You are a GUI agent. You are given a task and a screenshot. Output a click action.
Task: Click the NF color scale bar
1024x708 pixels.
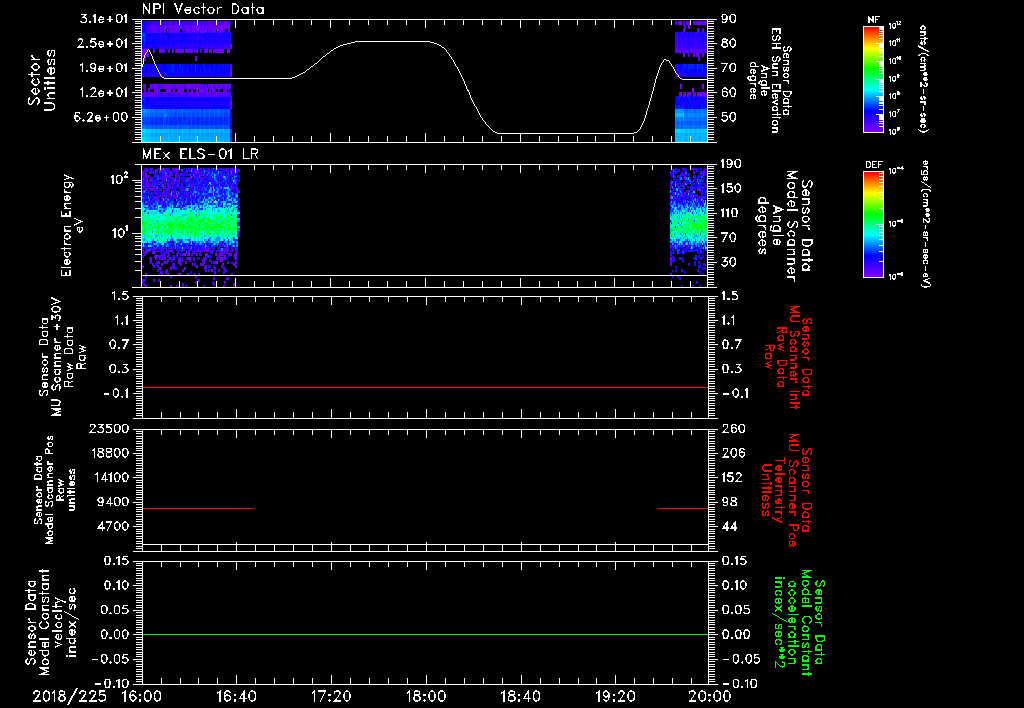pos(874,79)
